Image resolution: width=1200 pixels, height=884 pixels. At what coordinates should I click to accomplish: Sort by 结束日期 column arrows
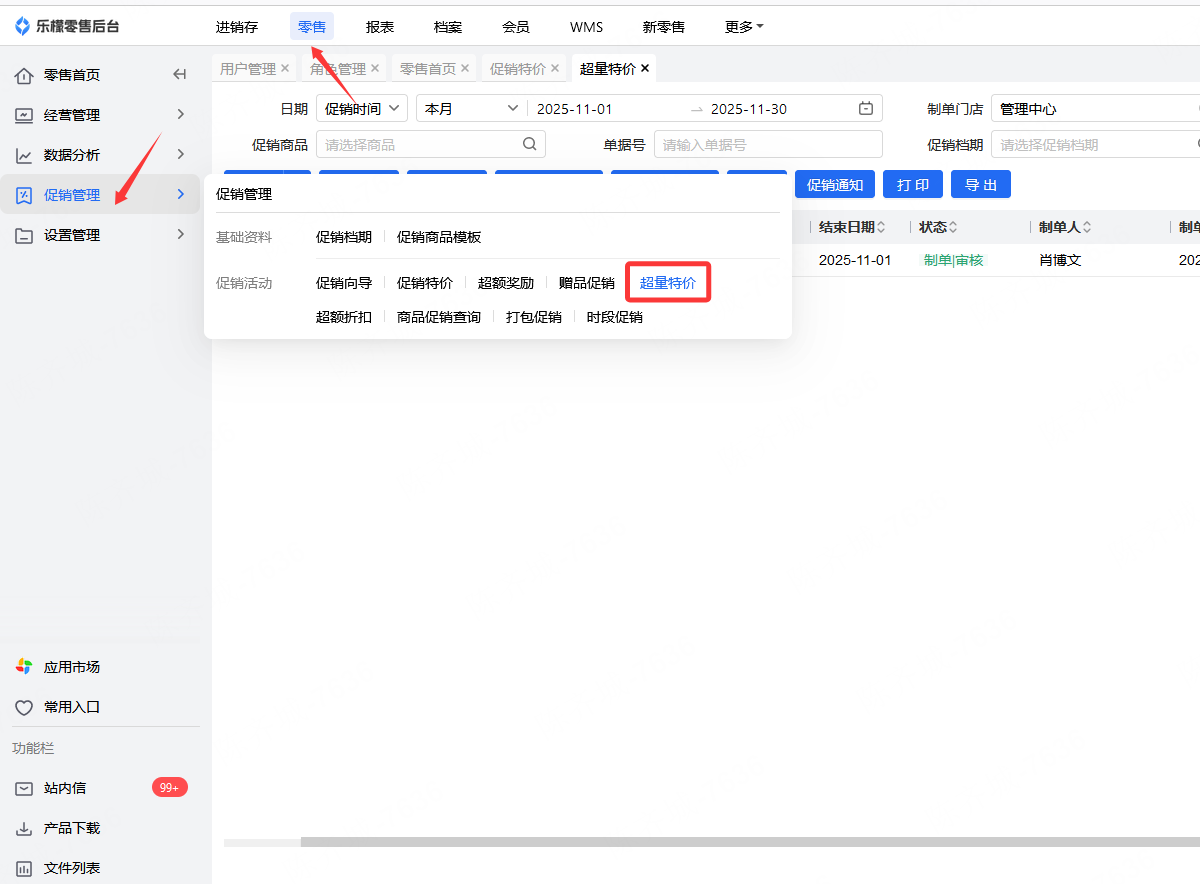point(881,227)
